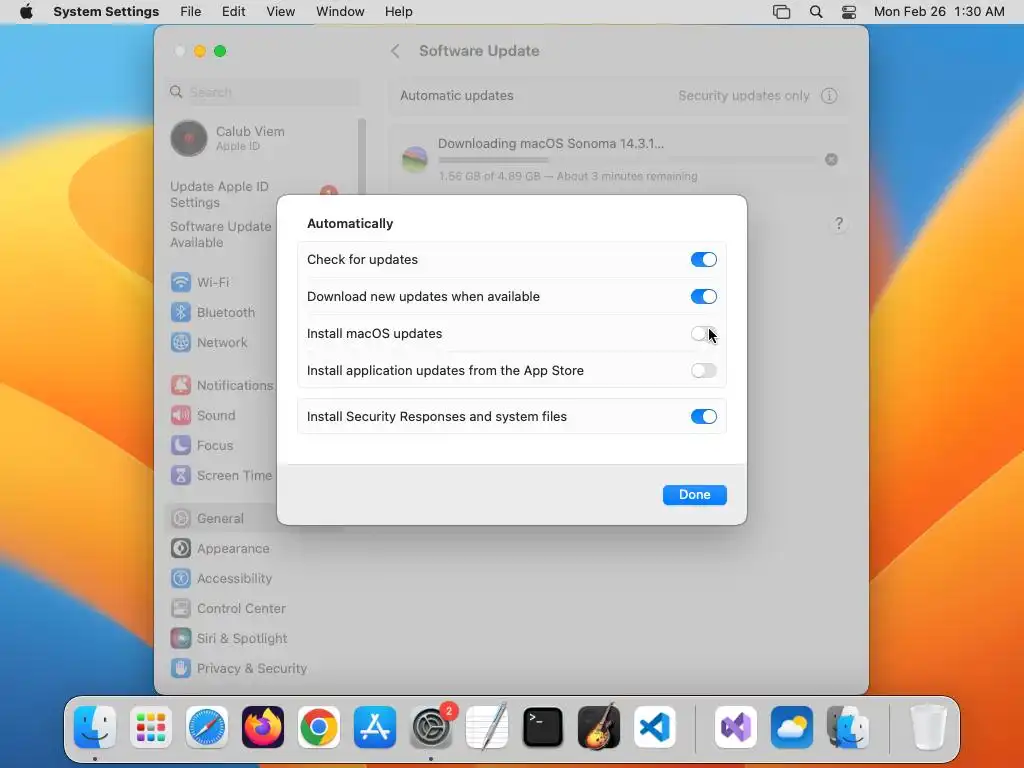Open Control Center in menu bar
The image size is (1024, 768).
[x=848, y=12]
